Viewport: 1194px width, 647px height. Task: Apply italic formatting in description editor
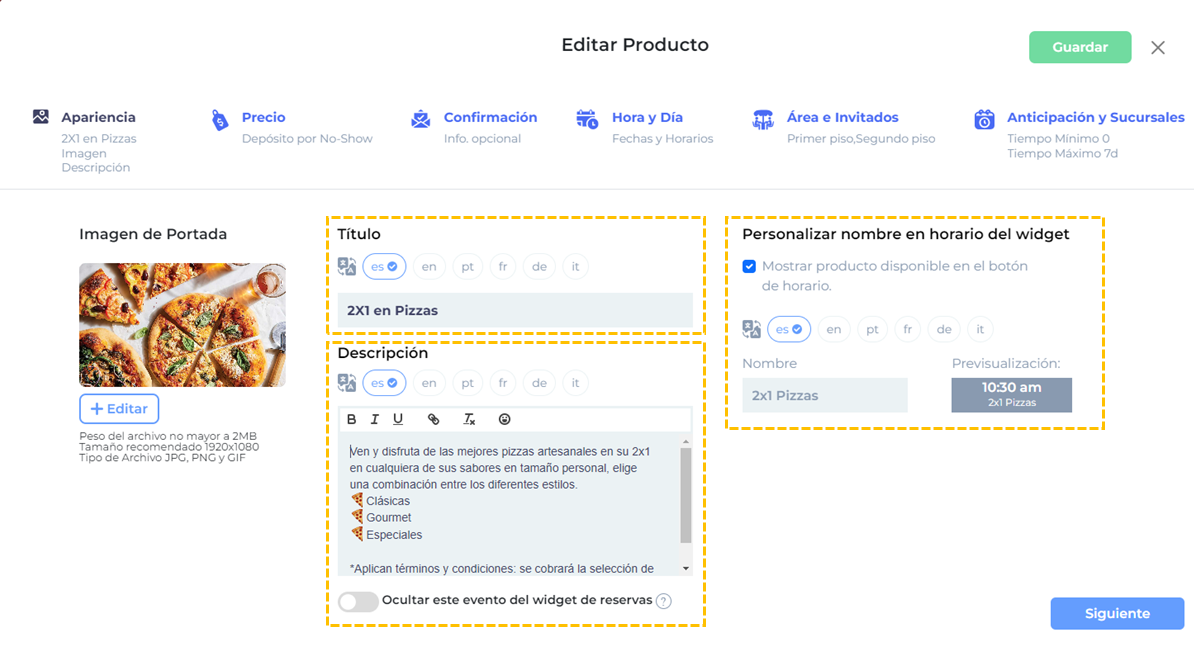tap(374, 419)
